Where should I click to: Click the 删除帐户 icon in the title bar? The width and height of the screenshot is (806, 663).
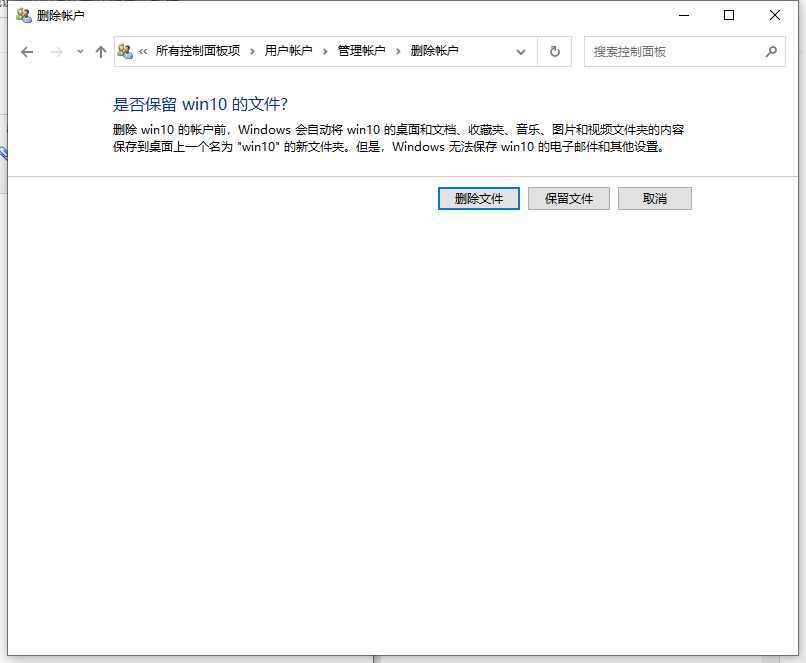pyautogui.click(x=23, y=15)
